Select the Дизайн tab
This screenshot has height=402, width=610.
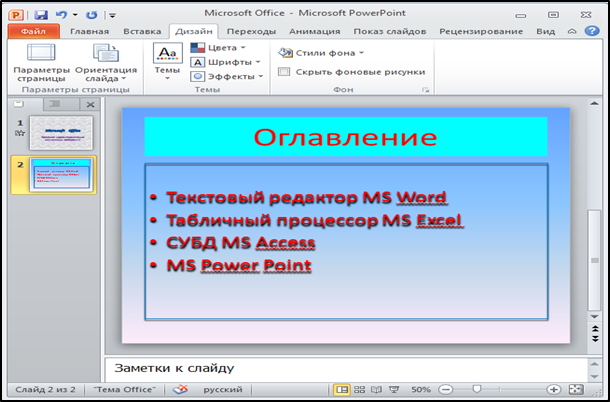194,32
